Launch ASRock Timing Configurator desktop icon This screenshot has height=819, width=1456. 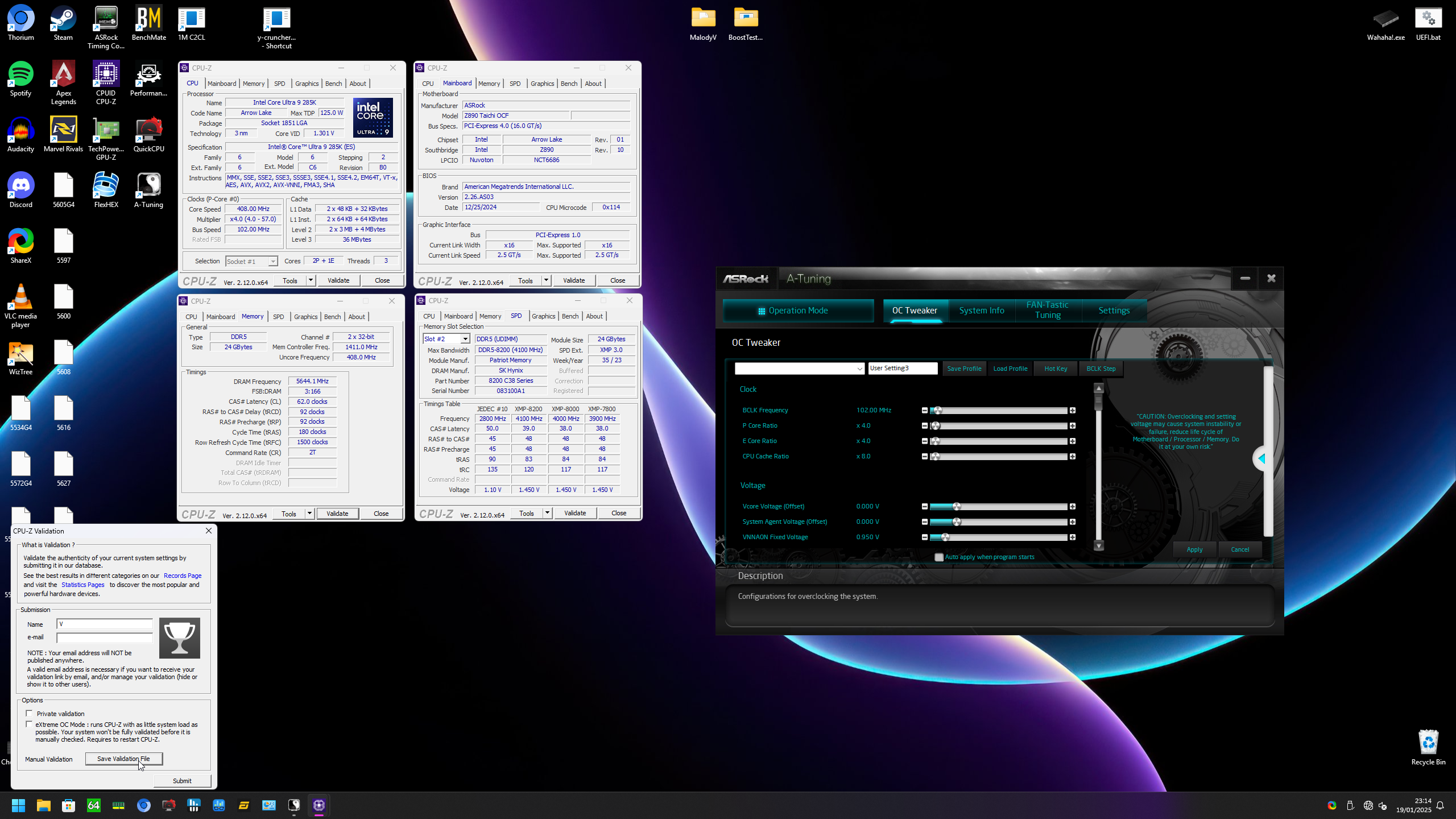(106, 27)
